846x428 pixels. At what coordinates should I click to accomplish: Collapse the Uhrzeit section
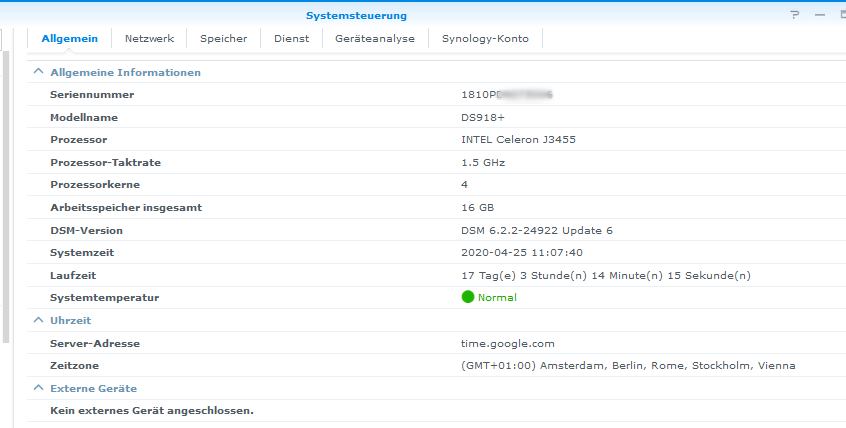point(38,320)
